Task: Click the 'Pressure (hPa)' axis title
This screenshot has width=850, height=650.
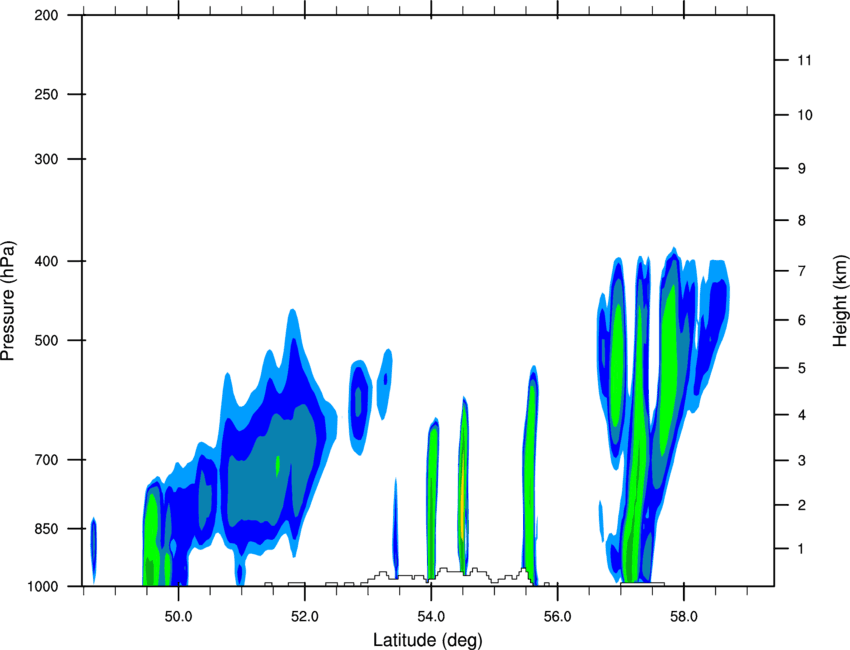Action: tap(8, 301)
